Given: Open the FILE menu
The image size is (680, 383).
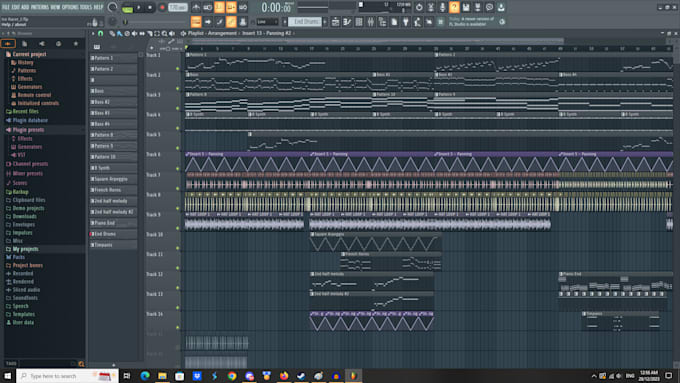Looking at the screenshot, I should [6, 7].
